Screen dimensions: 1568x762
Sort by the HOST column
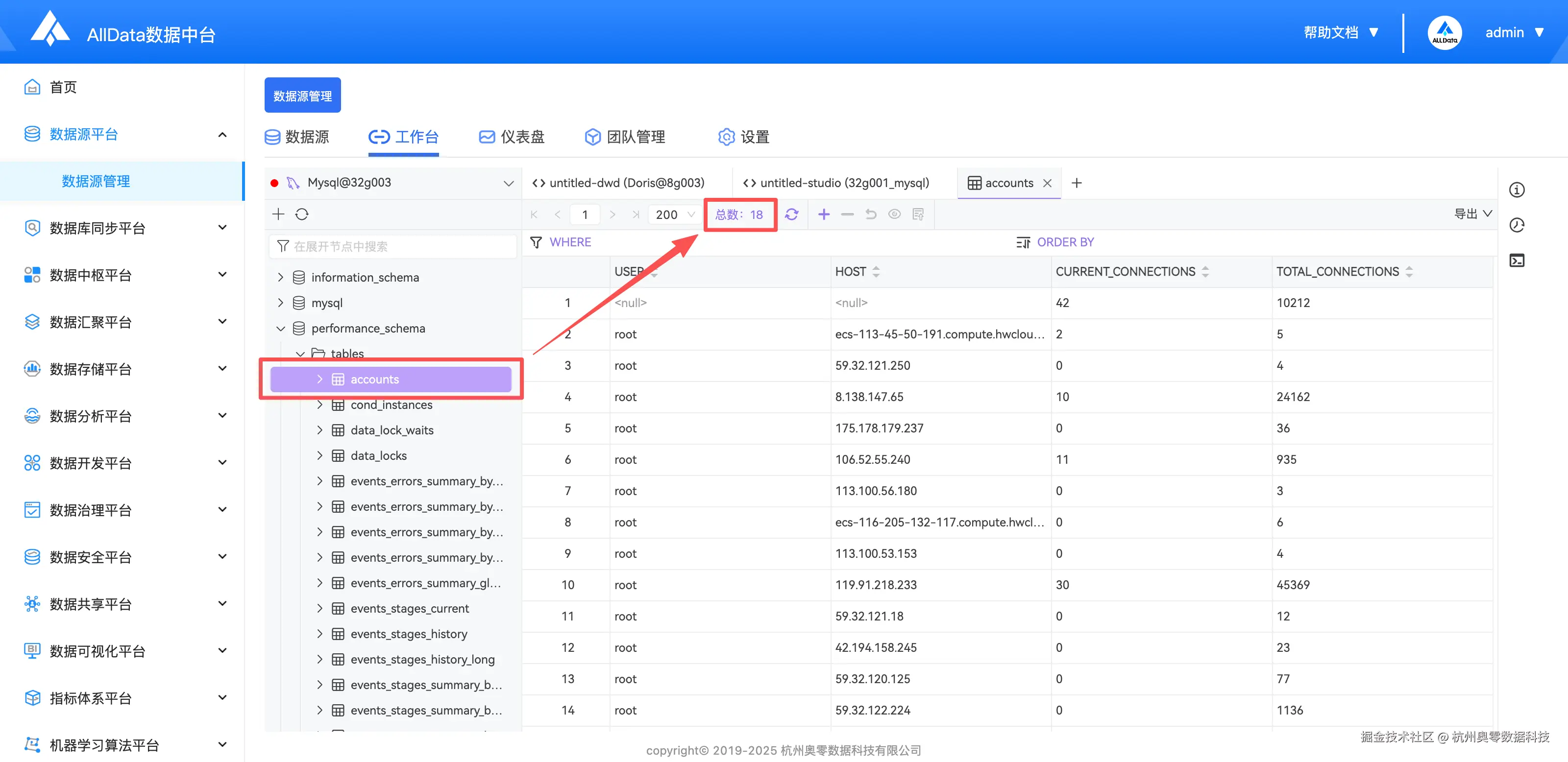click(875, 271)
